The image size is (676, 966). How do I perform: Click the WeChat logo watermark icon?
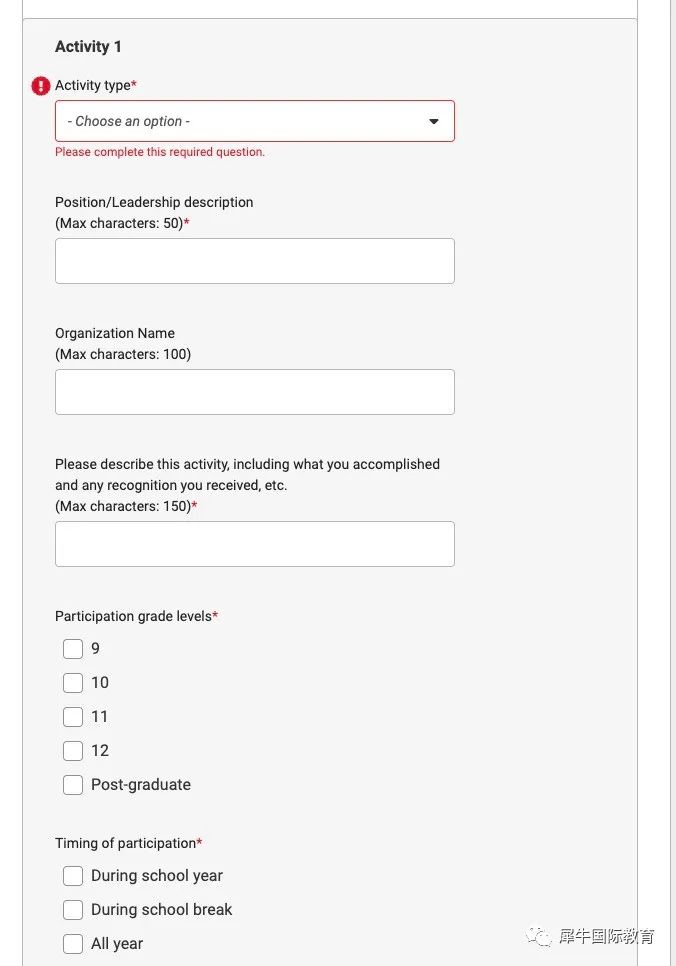[539, 936]
